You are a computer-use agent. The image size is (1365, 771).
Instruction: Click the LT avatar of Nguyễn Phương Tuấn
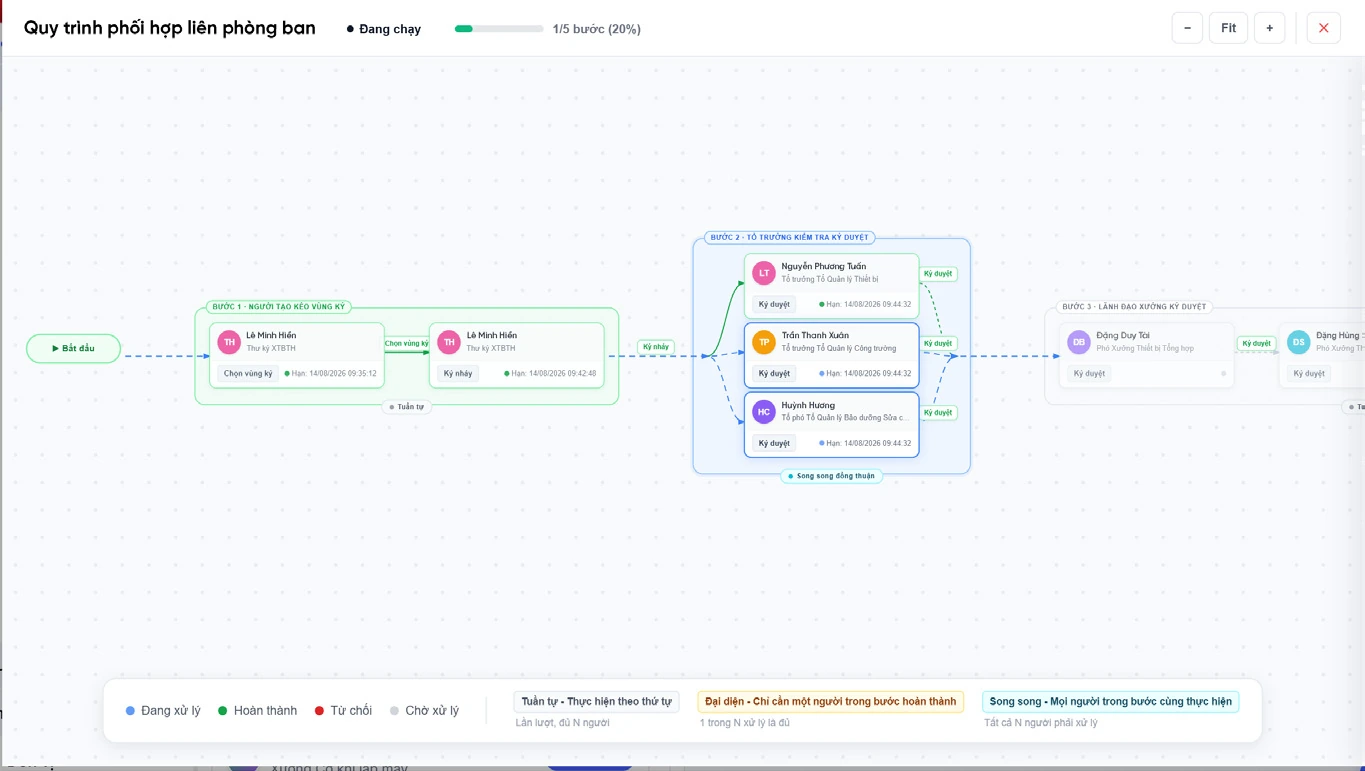(764, 273)
